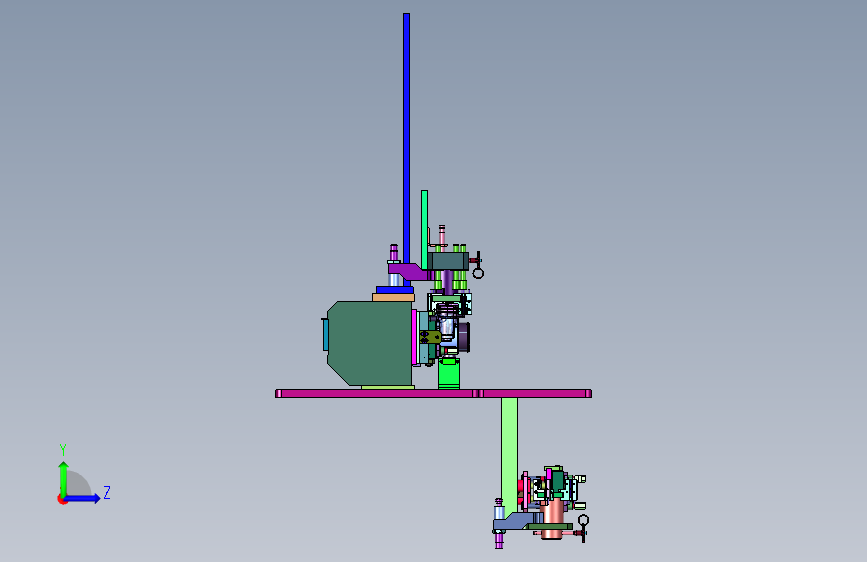Viewport: 867px width, 562px height.
Task: Select the gray quarter-circle plane of the axis triad
Action: coord(79,484)
